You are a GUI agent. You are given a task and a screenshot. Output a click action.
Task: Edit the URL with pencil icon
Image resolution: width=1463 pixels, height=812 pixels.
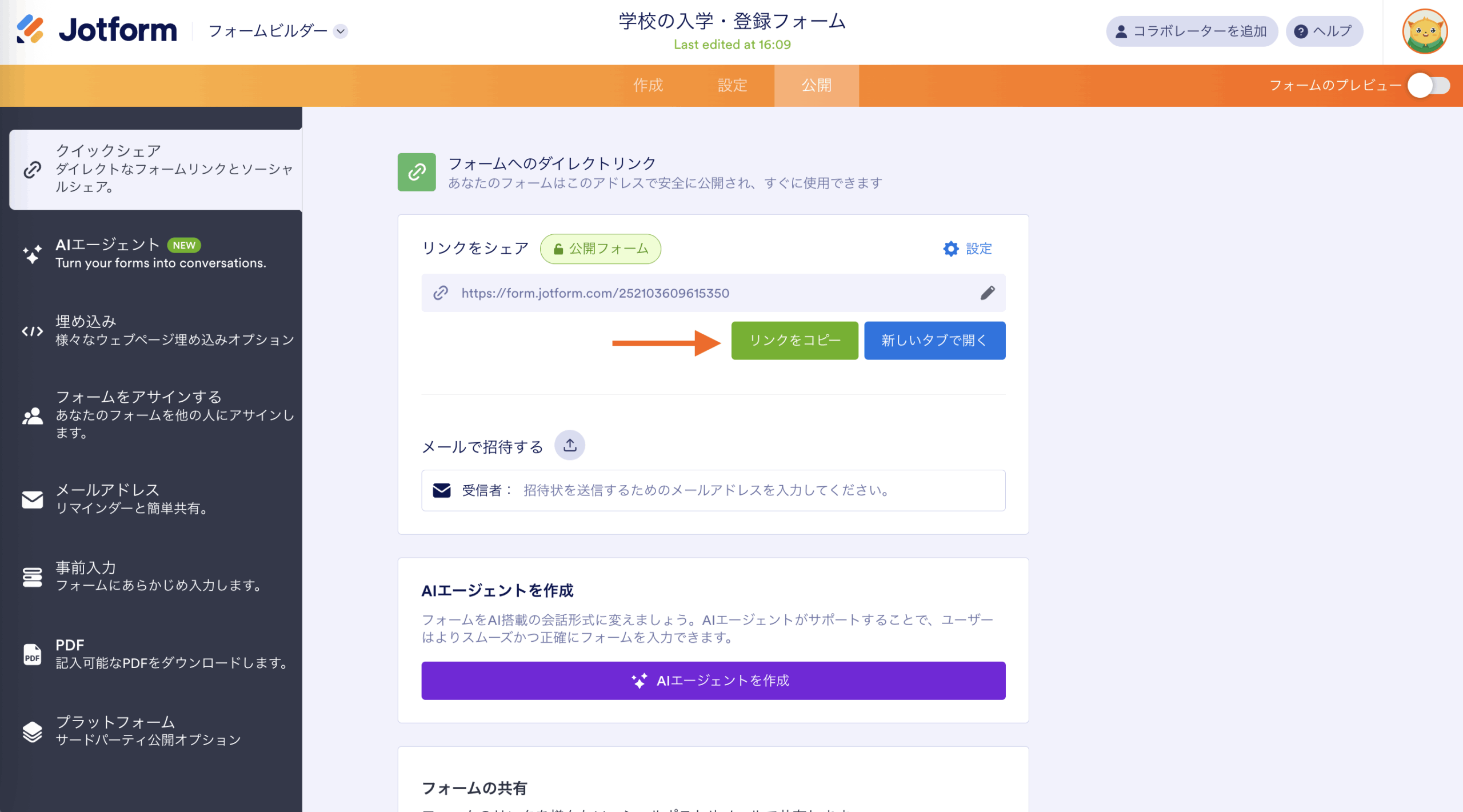[x=988, y=293]
